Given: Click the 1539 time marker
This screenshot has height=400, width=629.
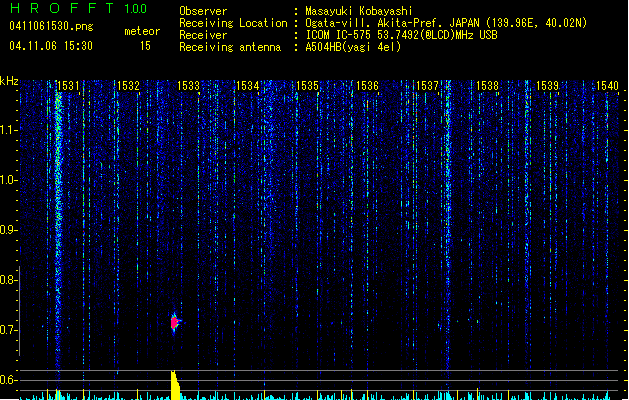Looking at the screenshot, I should (547, 86).
